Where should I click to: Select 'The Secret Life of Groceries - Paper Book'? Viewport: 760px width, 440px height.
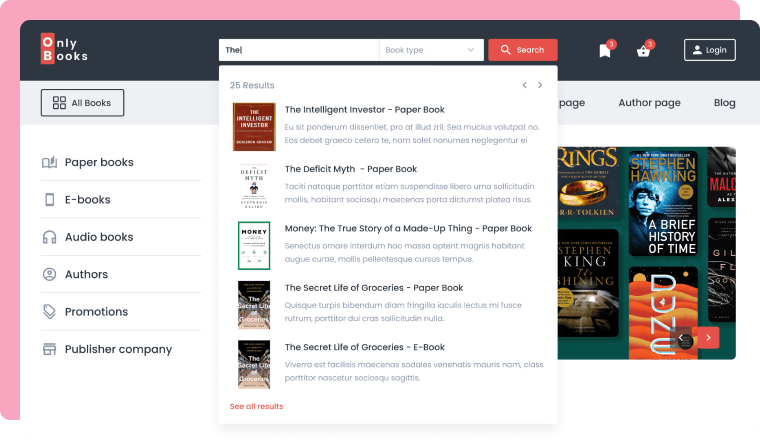374,288
